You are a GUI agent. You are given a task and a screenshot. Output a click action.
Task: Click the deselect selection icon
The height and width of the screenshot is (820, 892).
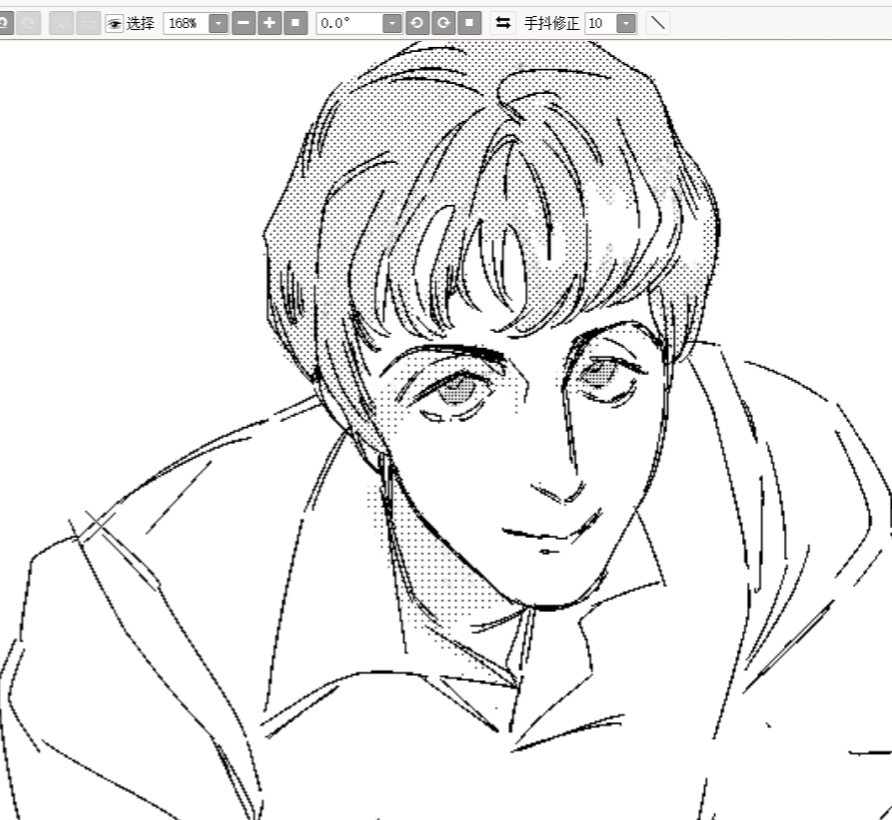[61, 23]
